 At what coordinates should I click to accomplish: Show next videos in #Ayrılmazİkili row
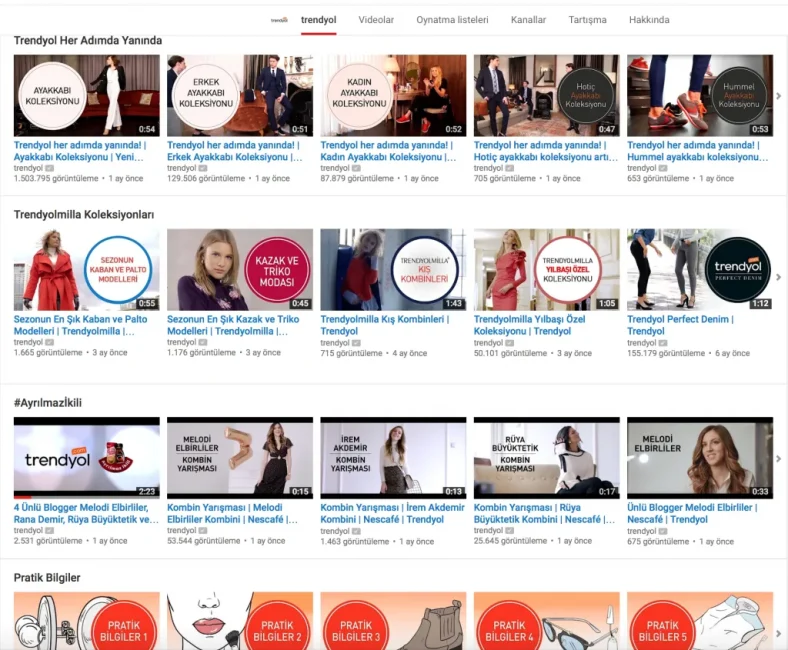pos(778,458)
